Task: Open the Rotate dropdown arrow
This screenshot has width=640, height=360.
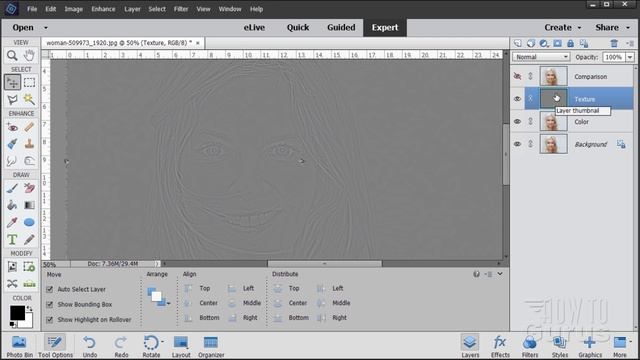Action: click(162, 341)
